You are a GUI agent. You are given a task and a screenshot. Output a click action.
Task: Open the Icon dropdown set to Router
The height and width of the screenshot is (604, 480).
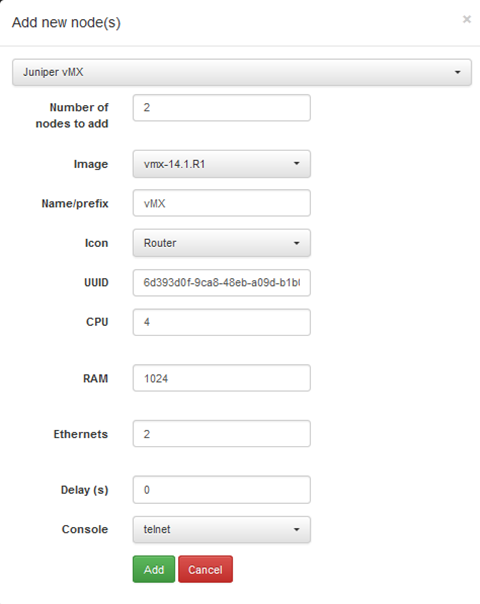tap(222, 243)
